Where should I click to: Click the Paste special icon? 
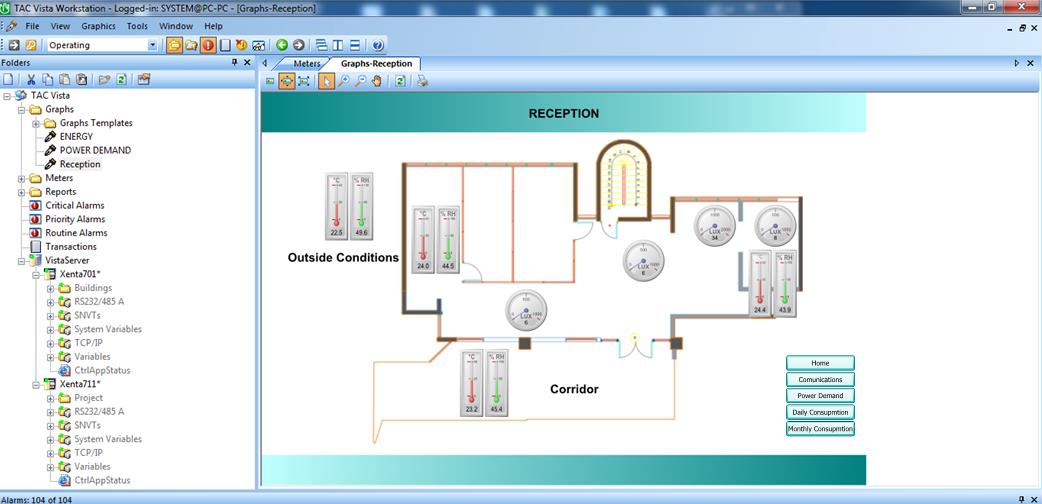[81, 80]
